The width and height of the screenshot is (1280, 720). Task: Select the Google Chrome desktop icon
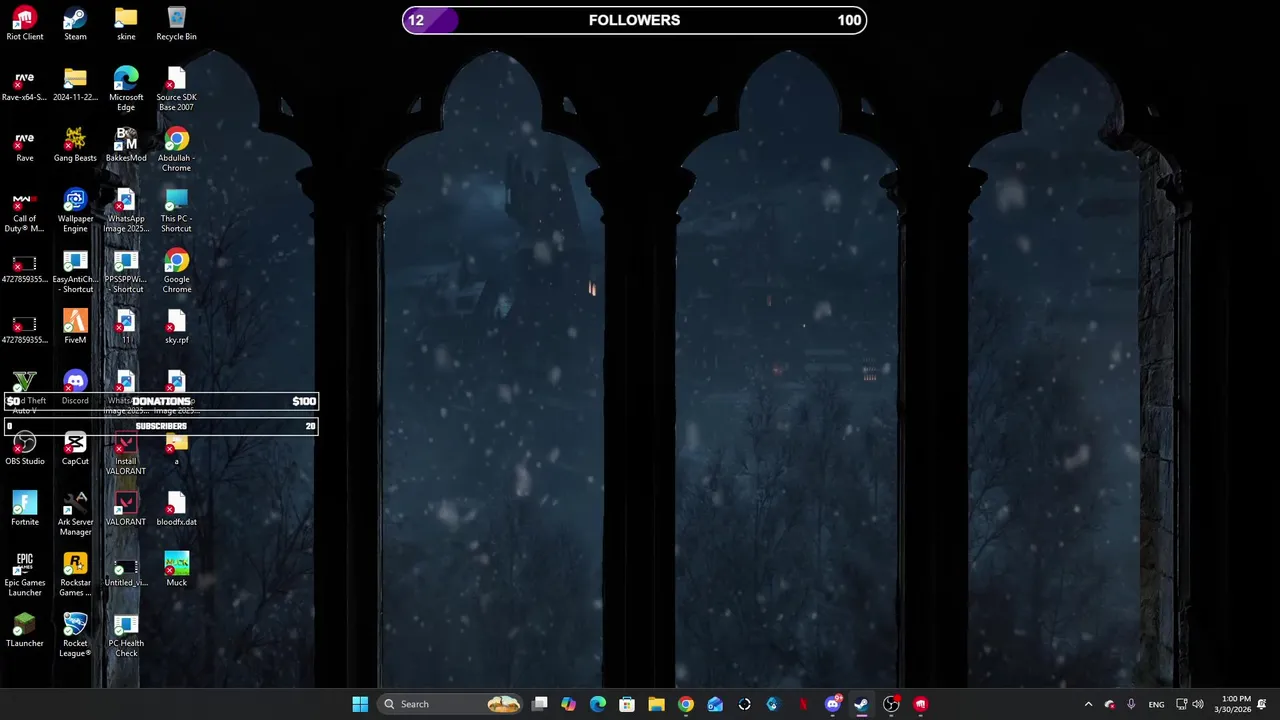[x=176, y=272]
